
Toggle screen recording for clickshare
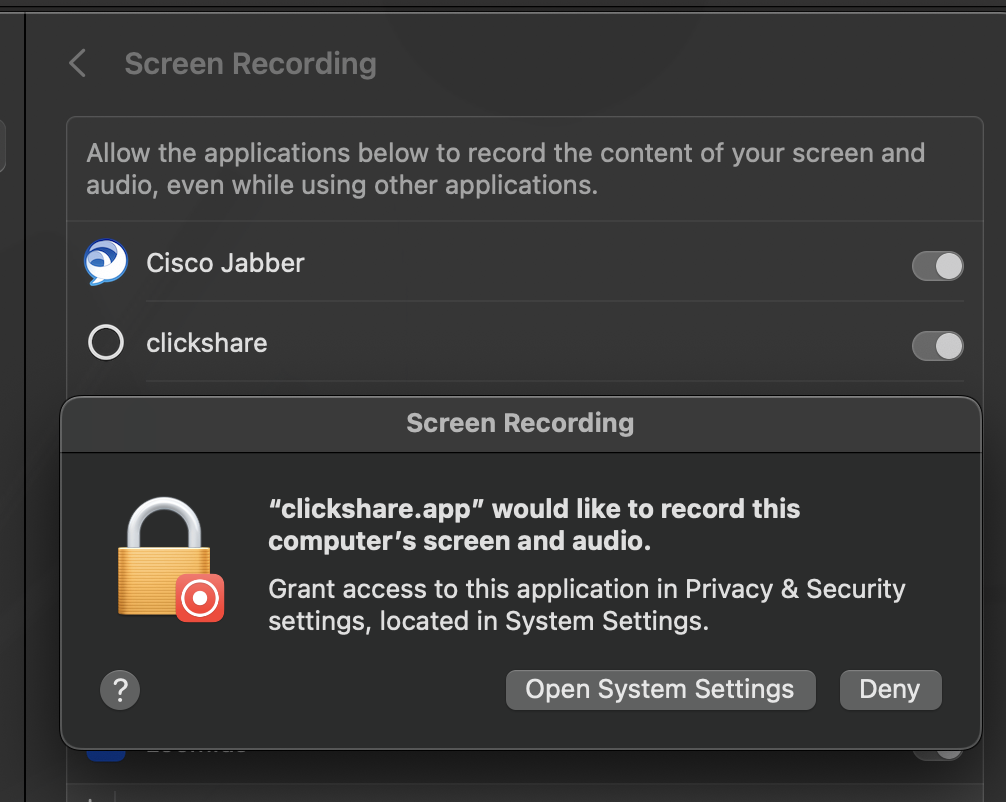point(937,346)
